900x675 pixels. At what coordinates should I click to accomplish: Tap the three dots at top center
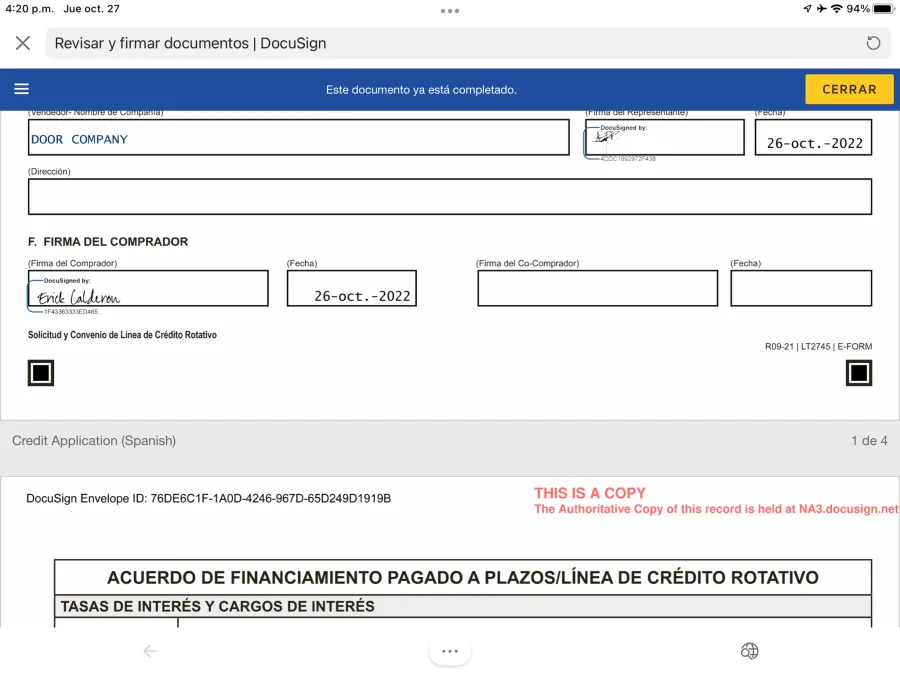click(450, 10)
